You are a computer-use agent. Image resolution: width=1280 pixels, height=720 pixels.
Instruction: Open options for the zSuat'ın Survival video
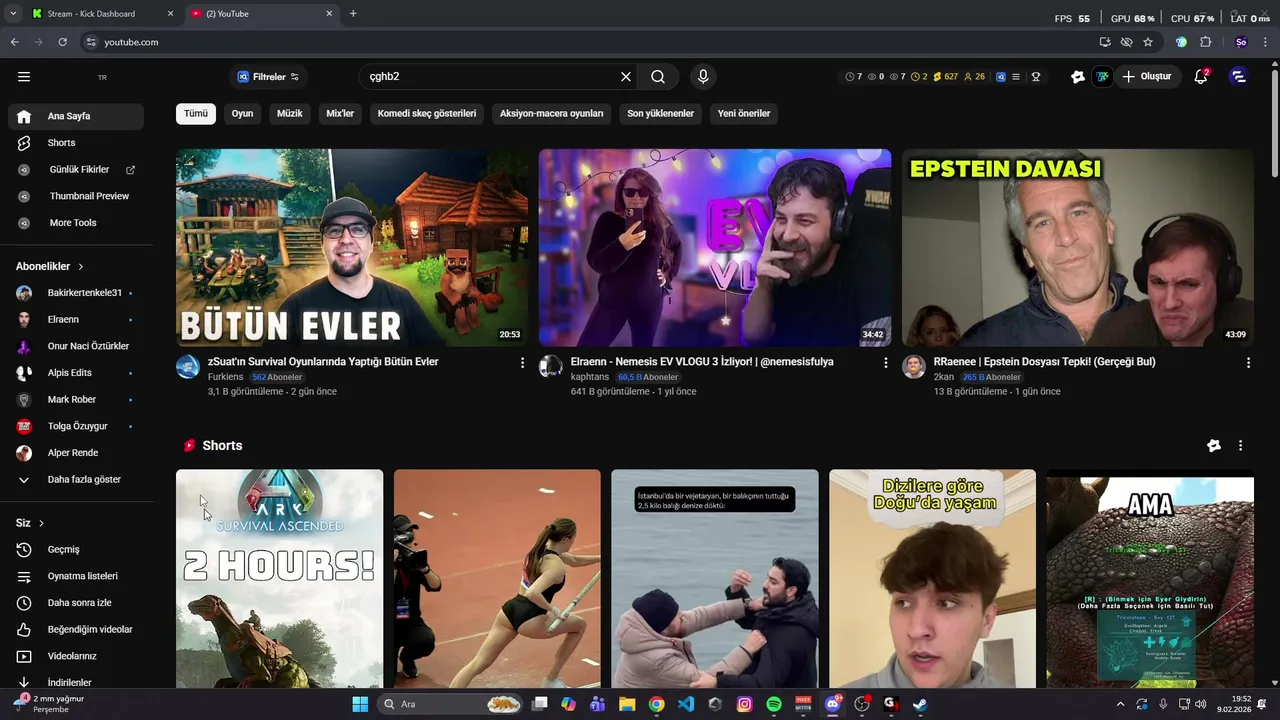click(522, 363)
